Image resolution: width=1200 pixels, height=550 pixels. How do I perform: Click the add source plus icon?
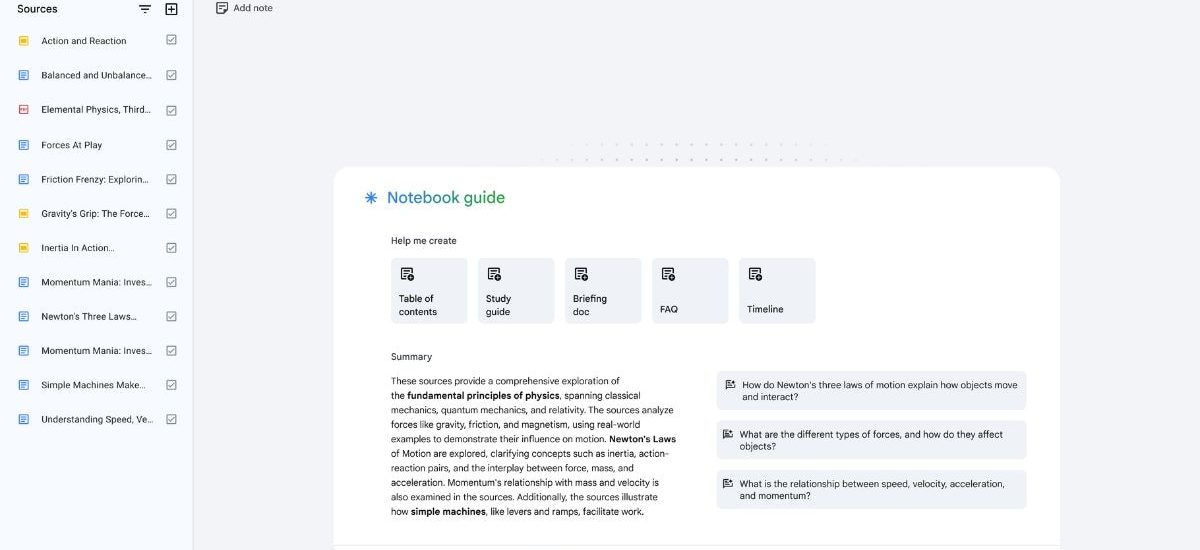point(171,9)
